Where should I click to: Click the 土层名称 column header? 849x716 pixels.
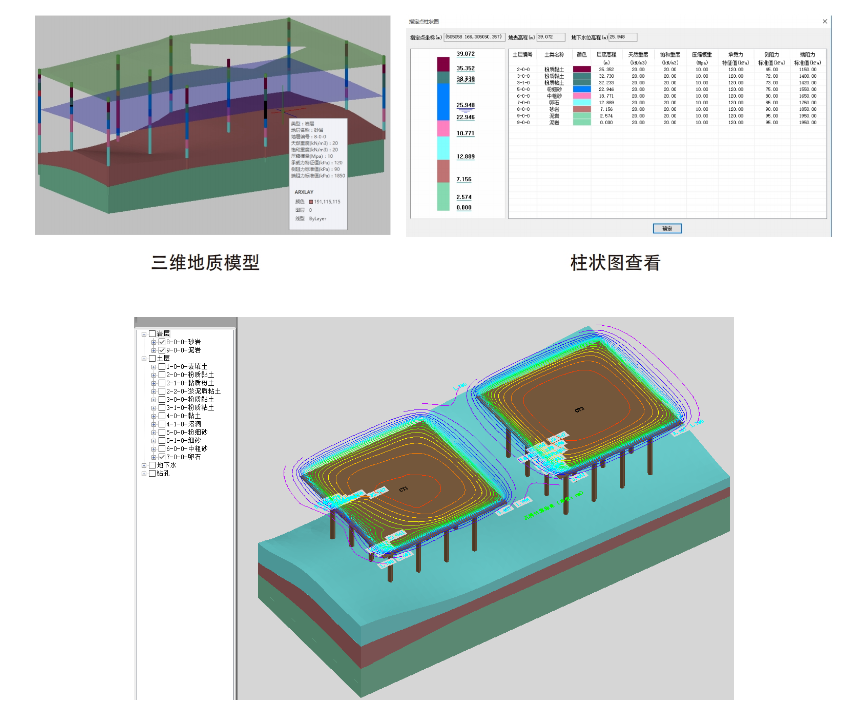[x=552, y=55]
